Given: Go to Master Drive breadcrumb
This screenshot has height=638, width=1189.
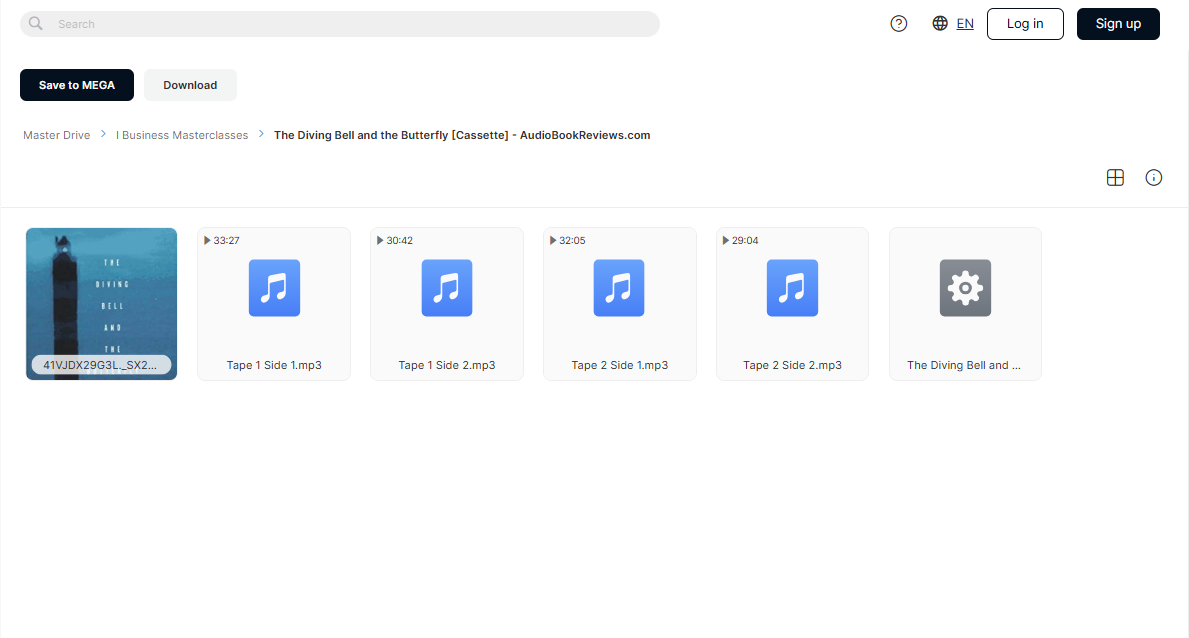Looking at the screenshot, I should pyautogui.click(x=57, y=135).
